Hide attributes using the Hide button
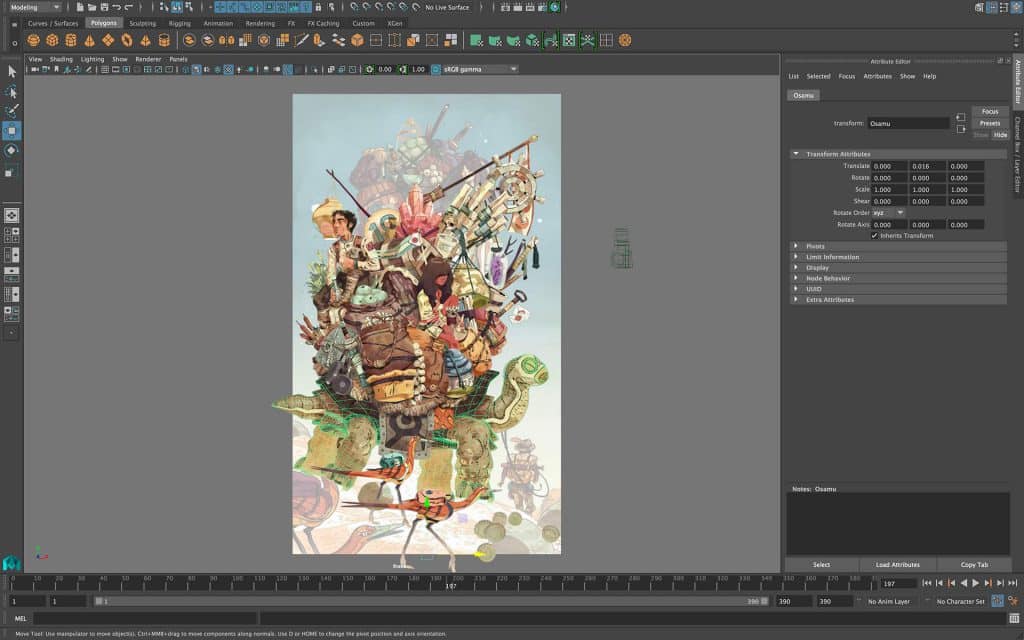 1000,135
